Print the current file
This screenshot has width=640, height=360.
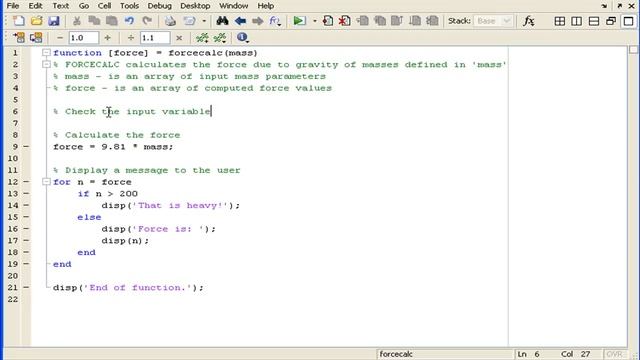tap(170, 21)
